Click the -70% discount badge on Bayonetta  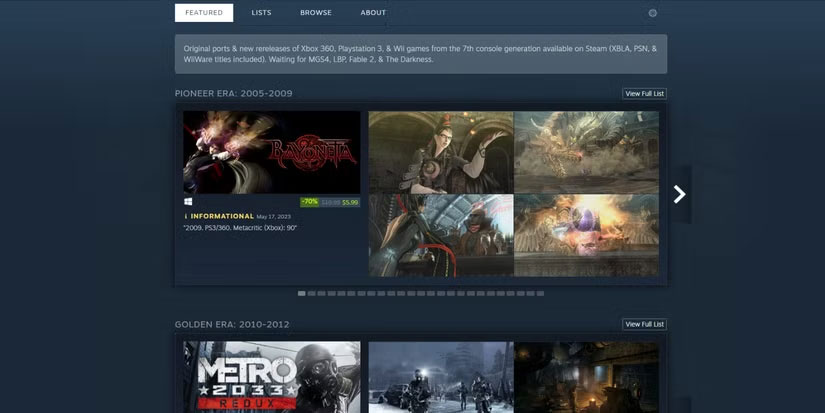(x=310, y=202)
